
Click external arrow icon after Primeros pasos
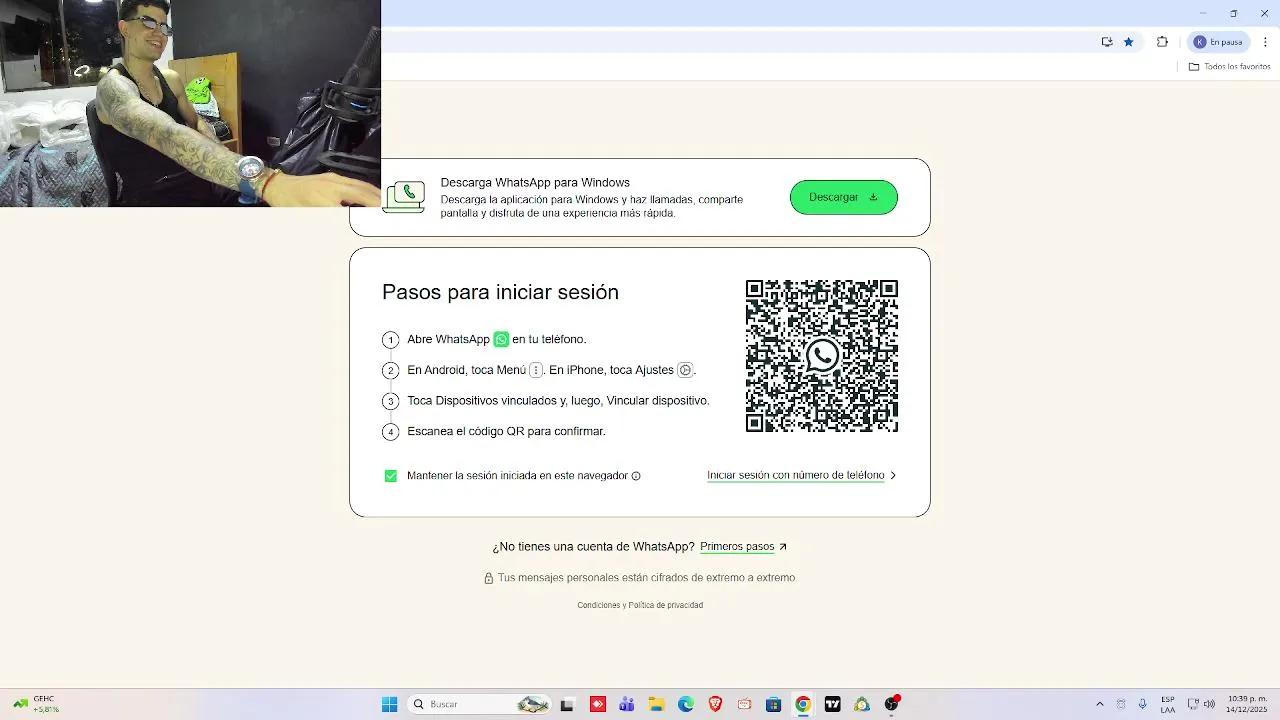click(783, 547)
